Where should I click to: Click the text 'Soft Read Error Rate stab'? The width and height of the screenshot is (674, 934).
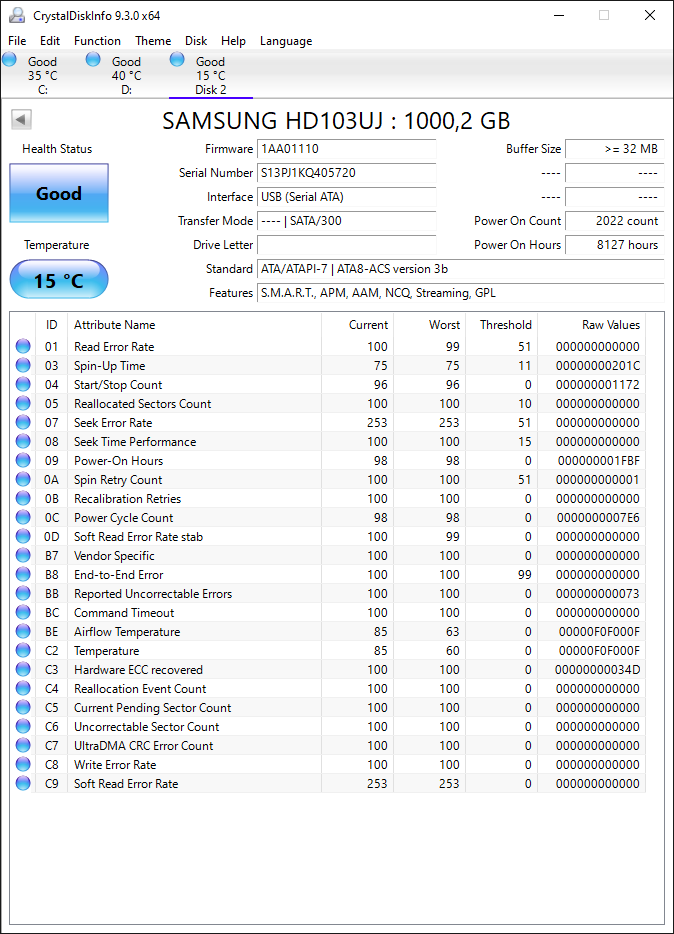click(x=138, y=537)
